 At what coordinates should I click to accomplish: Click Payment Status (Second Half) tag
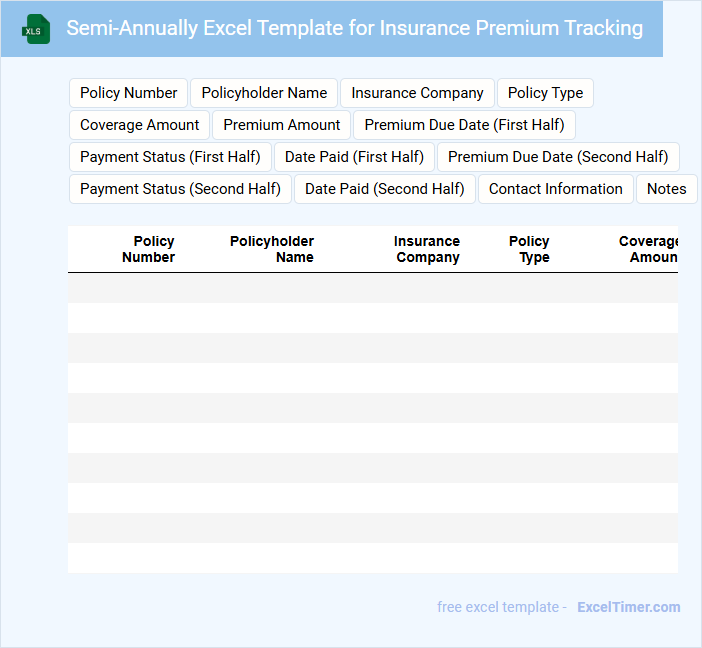pyautogui.click(x=180, y=189)
